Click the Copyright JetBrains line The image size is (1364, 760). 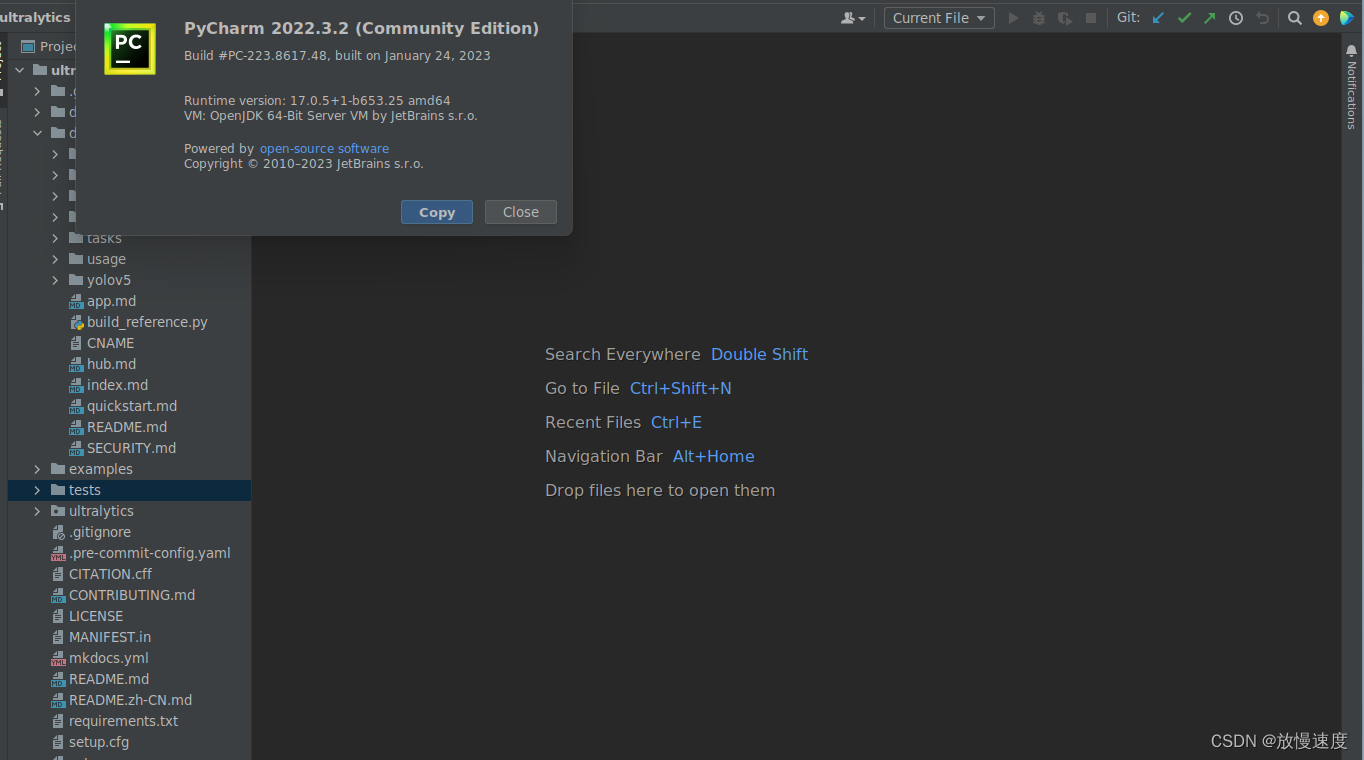coord(304,163)
